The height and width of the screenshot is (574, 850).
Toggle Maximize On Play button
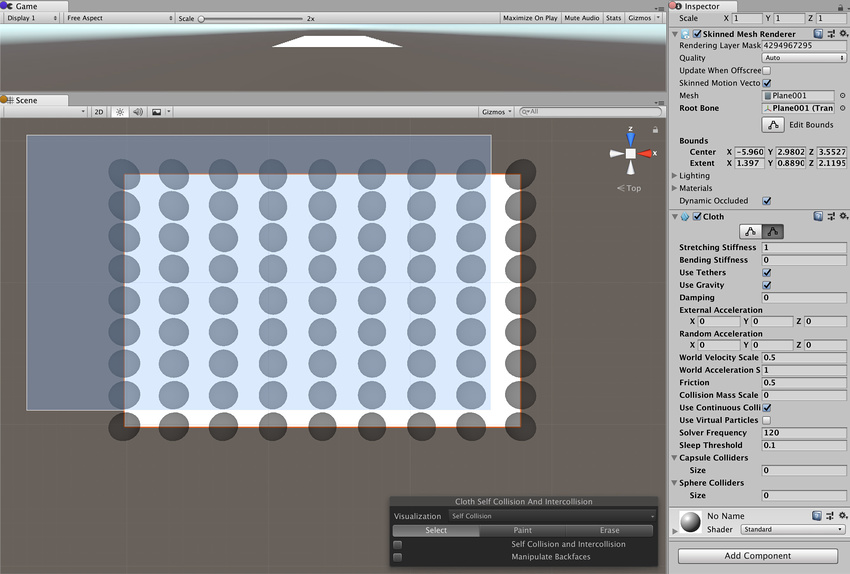[530, 18]
